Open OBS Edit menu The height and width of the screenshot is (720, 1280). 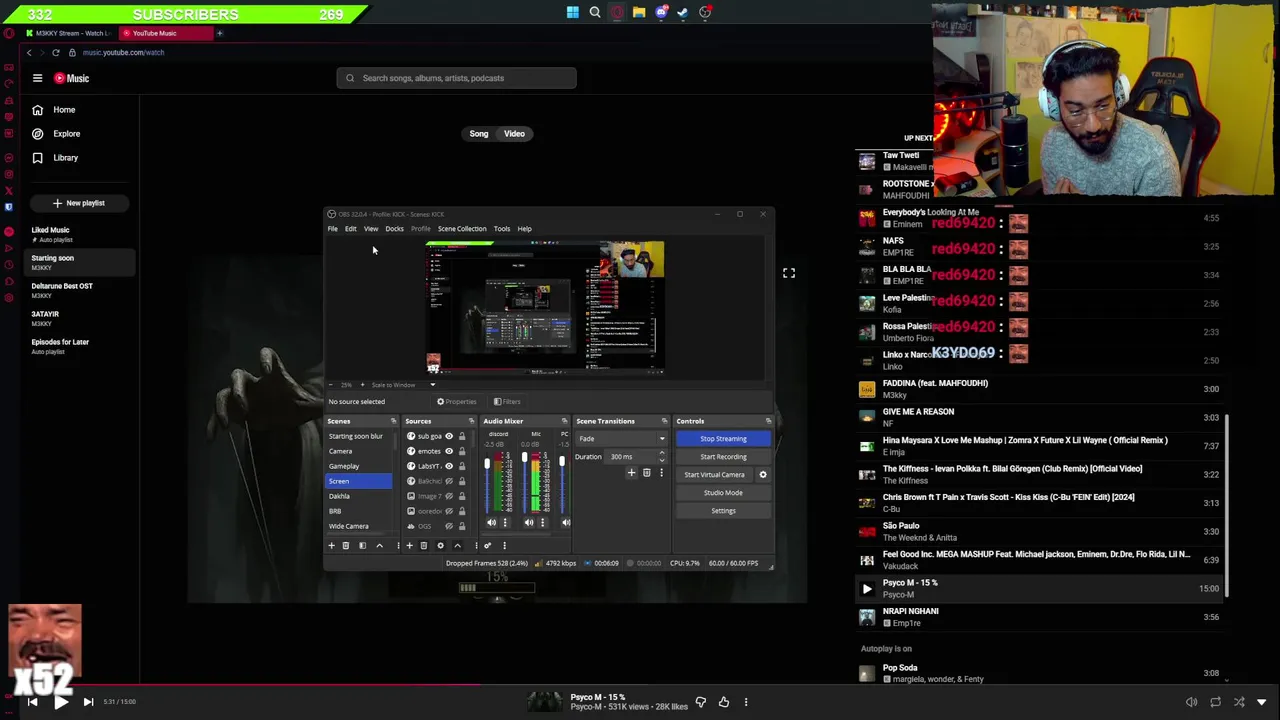pyautogui.click(x=351, y=229)
